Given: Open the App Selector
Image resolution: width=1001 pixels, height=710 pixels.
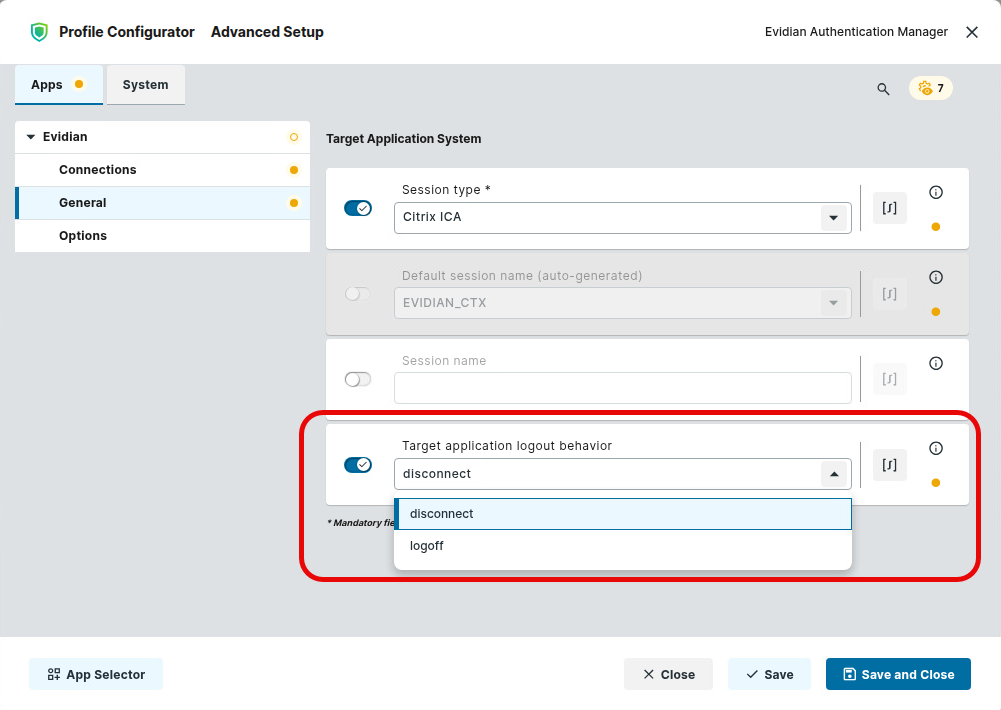Looking at the screenshot, I should pos(96,674).
